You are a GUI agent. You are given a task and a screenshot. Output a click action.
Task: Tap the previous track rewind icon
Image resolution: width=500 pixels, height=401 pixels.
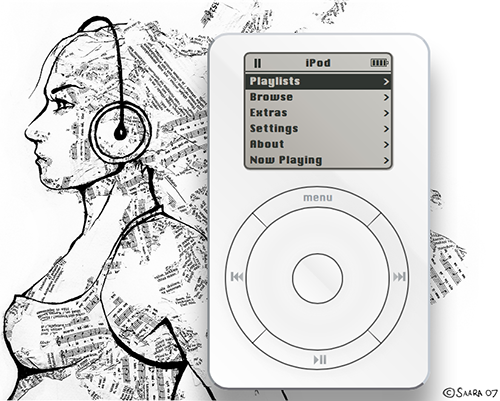[237, 277]
